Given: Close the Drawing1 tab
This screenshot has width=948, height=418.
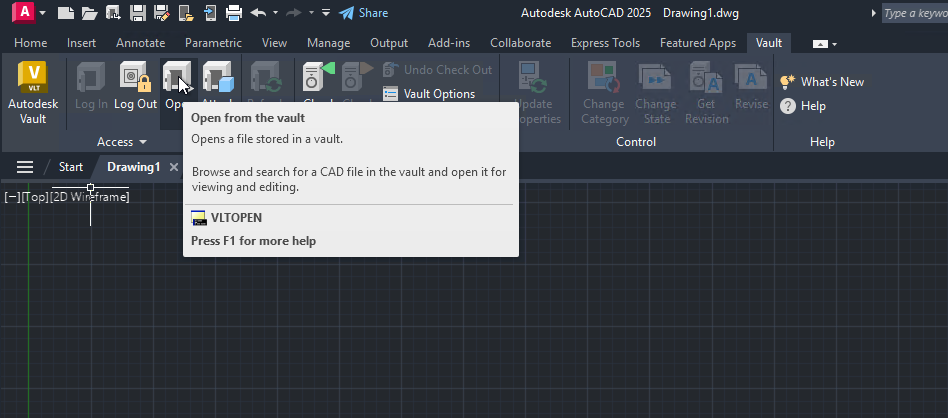Looking at the screenshot, I should coord(174,167).
